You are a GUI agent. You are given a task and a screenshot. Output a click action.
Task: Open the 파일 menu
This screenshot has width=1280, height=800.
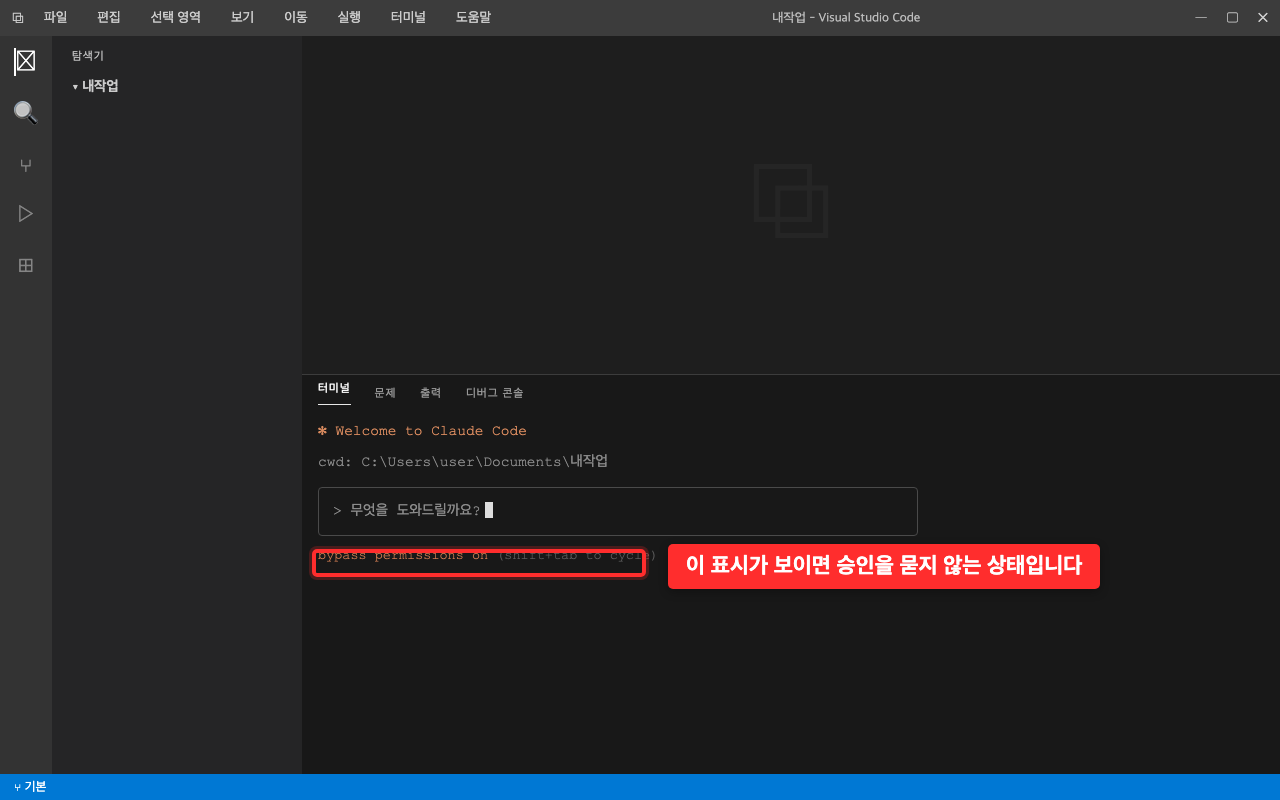pos(55,17)
